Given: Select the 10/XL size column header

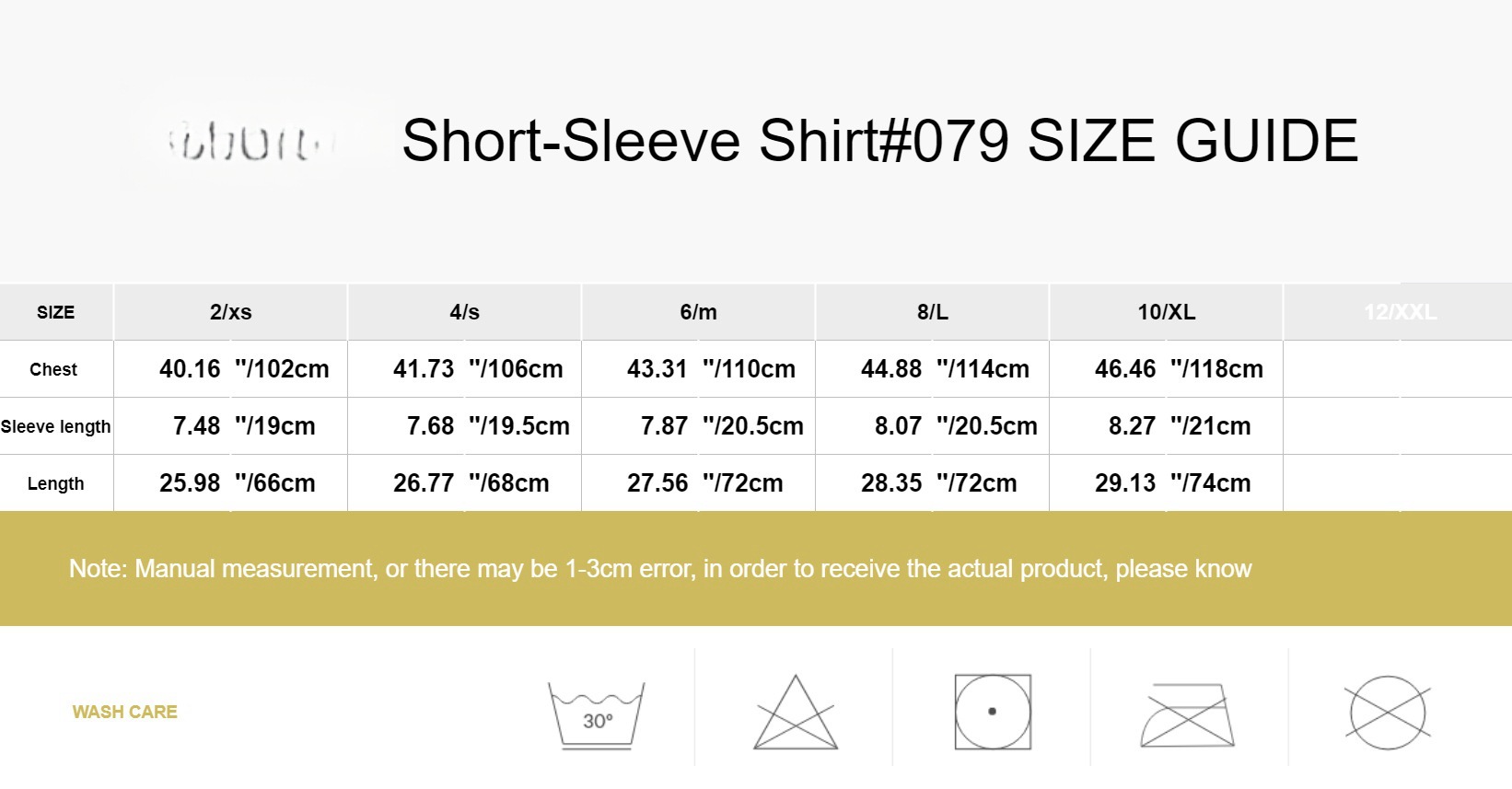Looking at the screenshot, I should (1166, 312).
